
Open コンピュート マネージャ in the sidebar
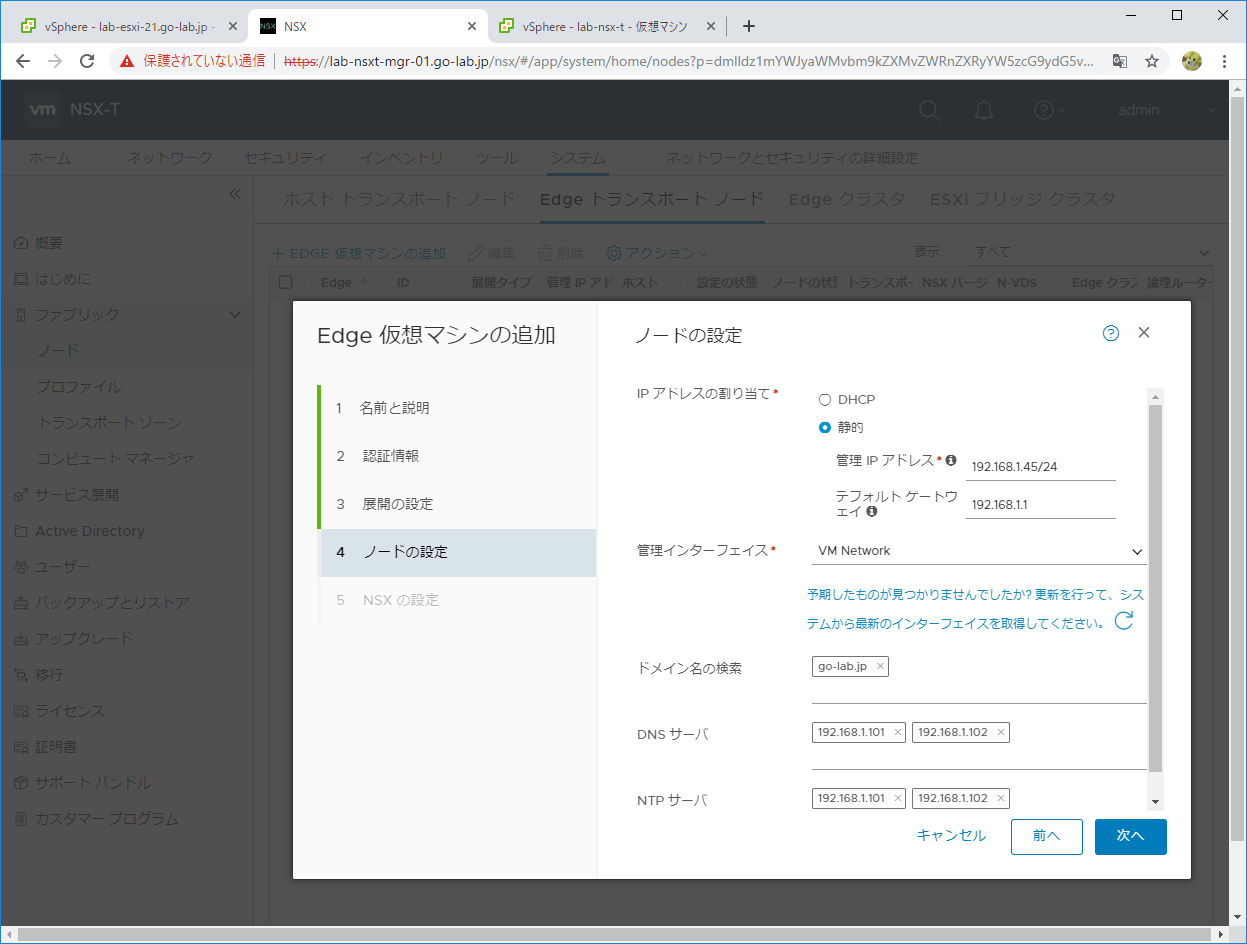point(115,459)
